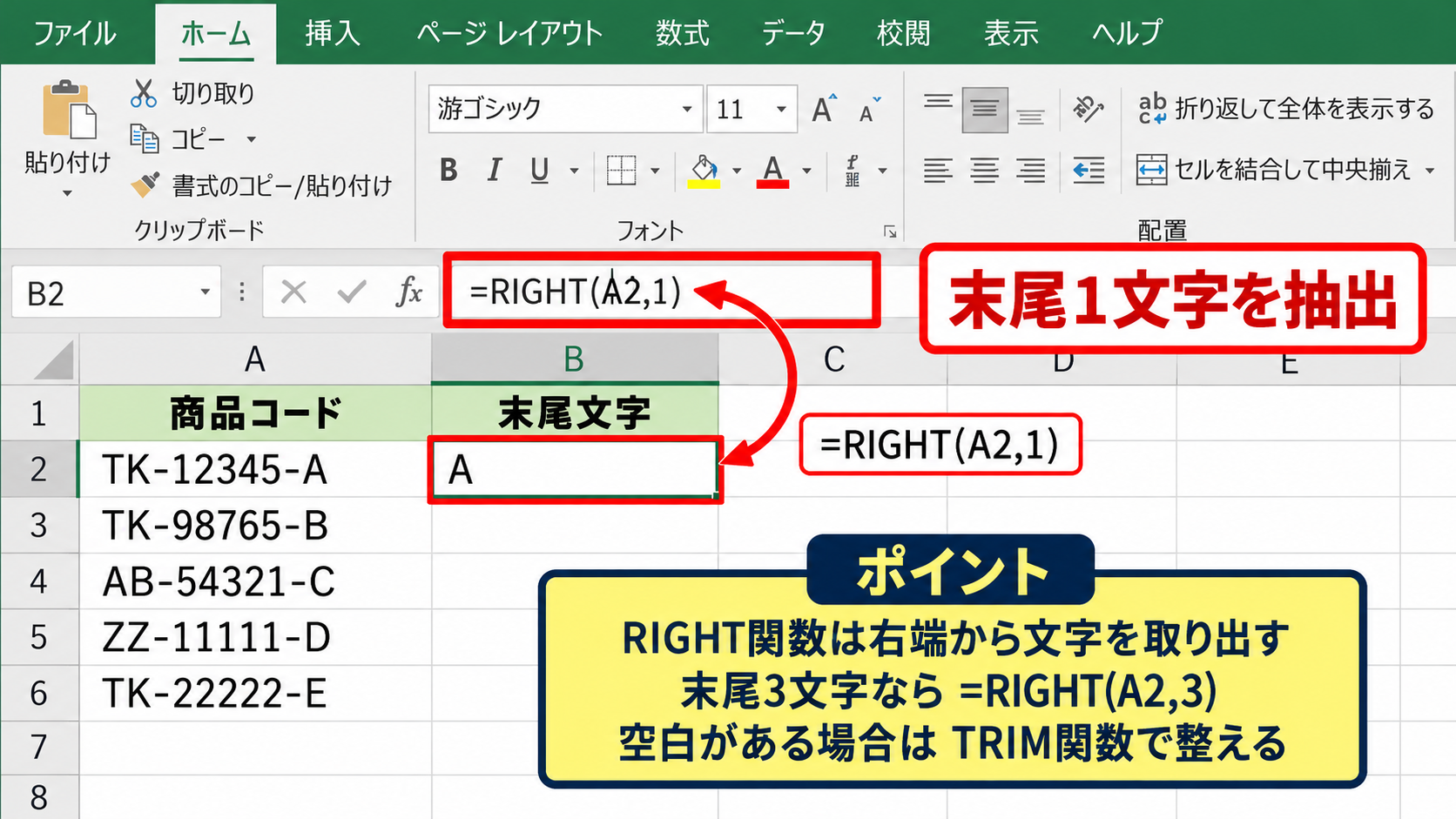Open the フォント dialog launcher
This screenshot has width=1456, height=819.
point(890,232)
